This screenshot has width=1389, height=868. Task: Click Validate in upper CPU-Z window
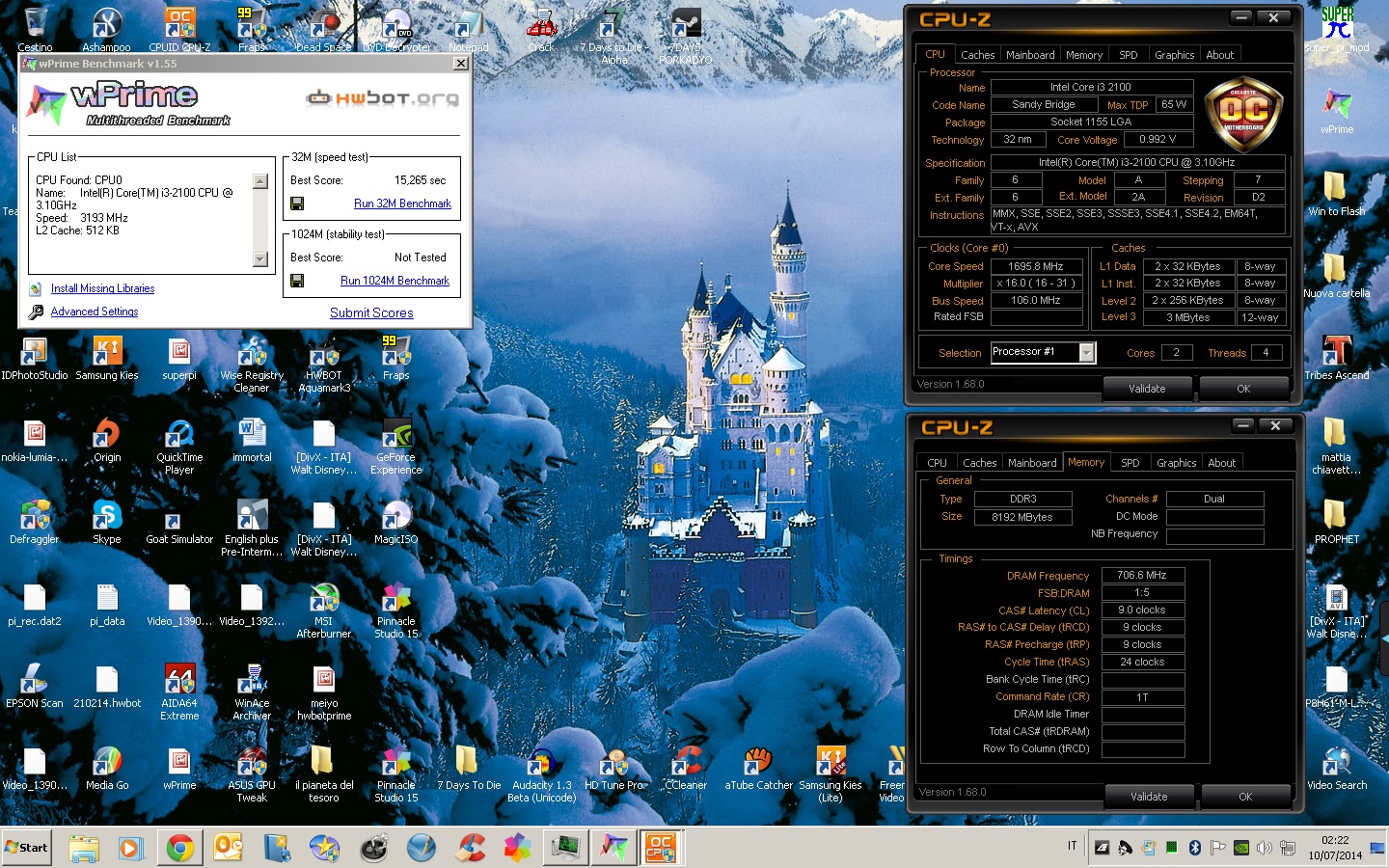1147,389
